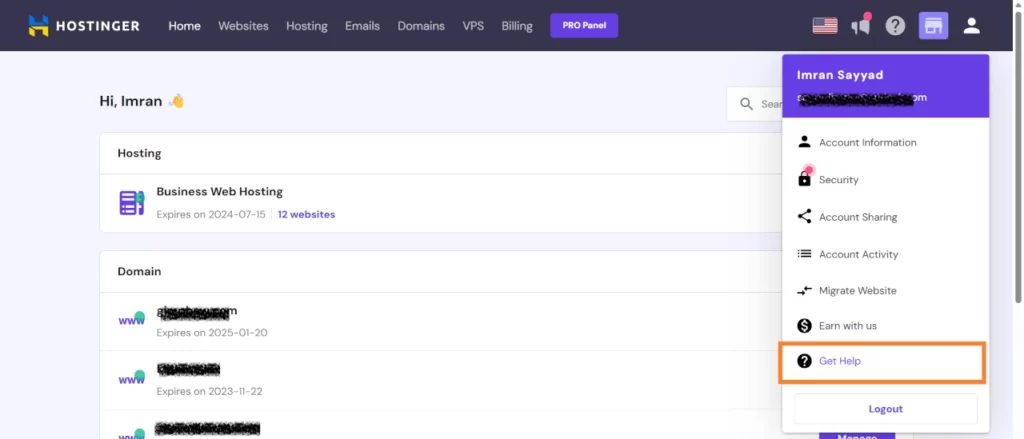Open the 12 websites link
This screenshot has width=1024, height=439.
point(306,214)
